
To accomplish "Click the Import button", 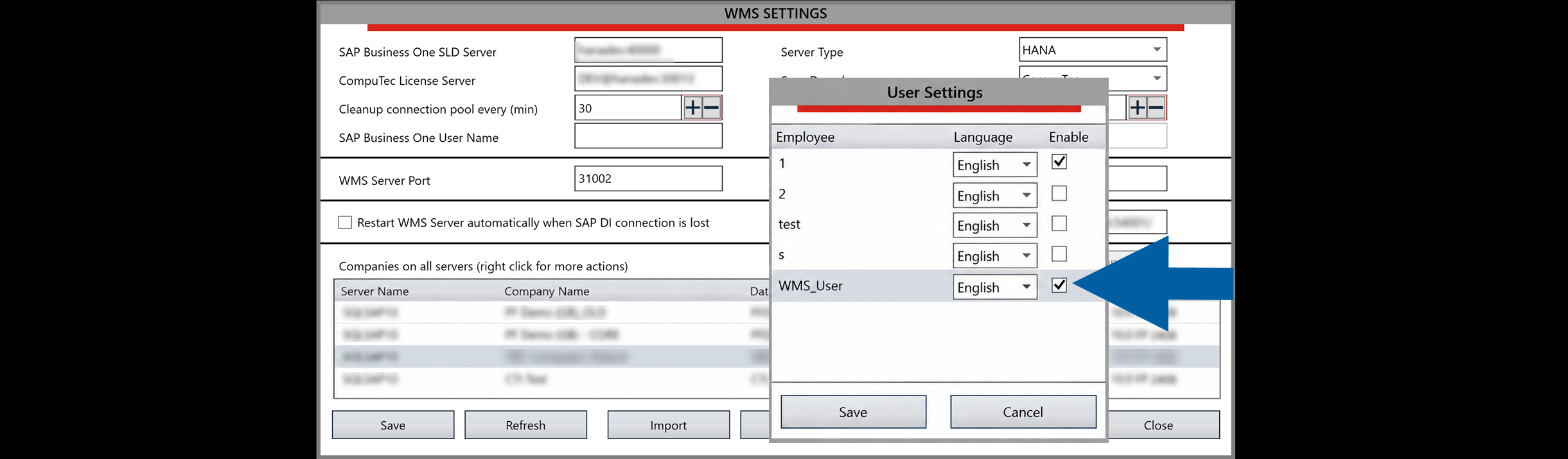I will [668, 425].
